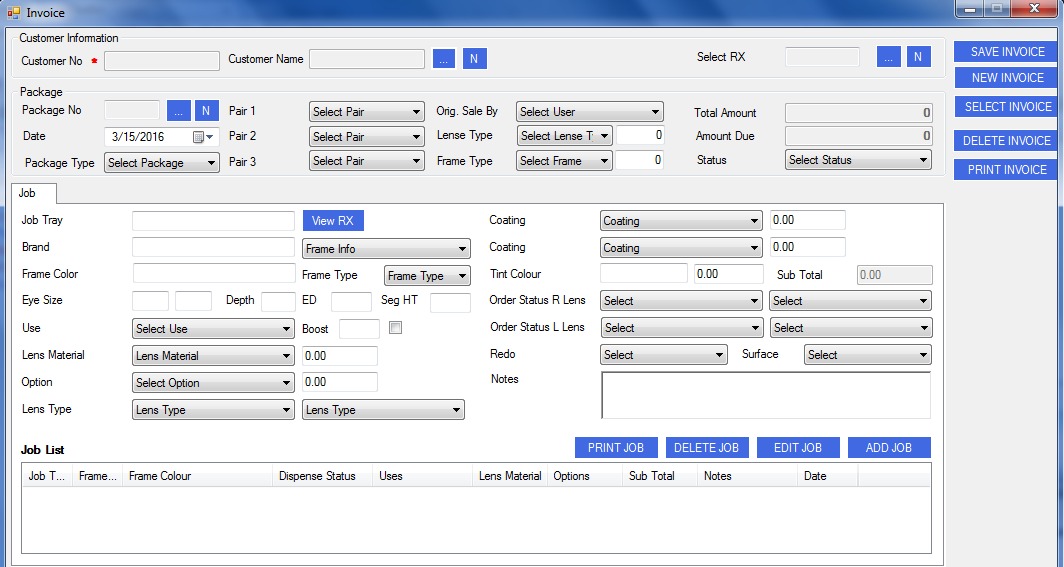Click the browse button beside Package No
This screenshot has height=567, width=1064.
178,110
